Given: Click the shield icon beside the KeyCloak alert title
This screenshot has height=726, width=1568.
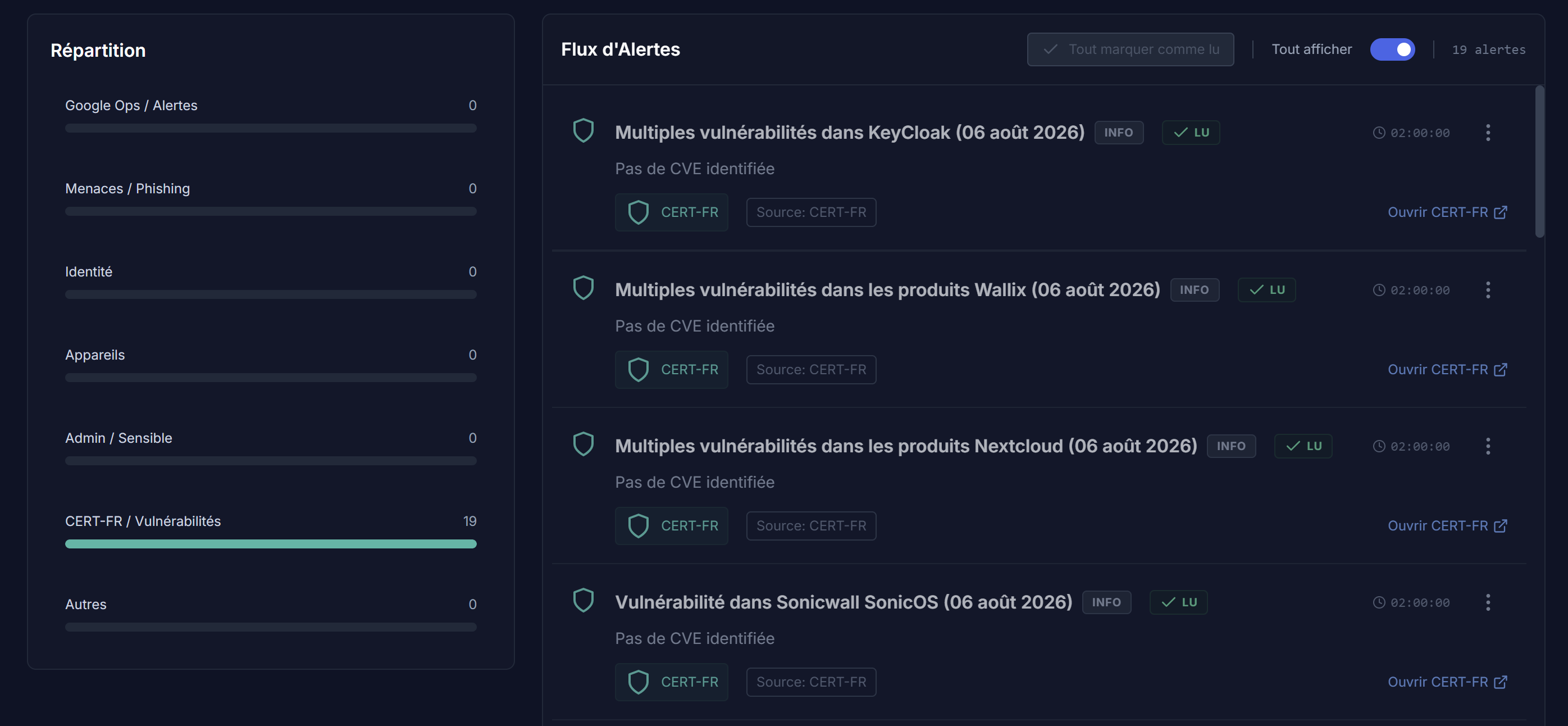Looking at the screenshot, I should 583,130.
